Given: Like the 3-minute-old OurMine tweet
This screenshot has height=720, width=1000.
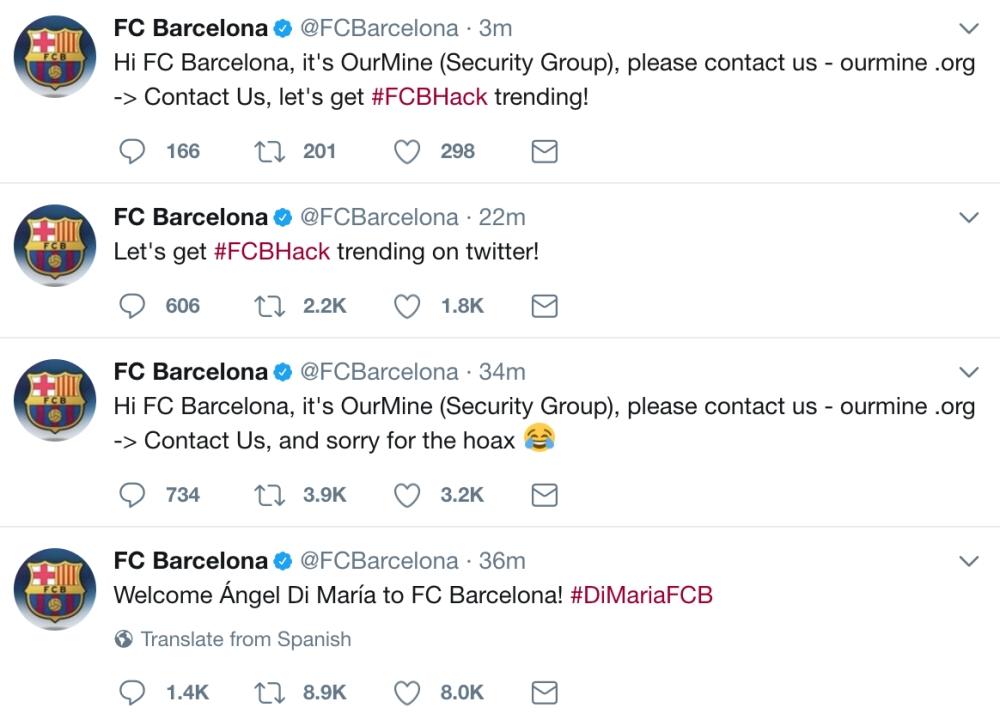Looking at the screenshot, I should [x=407, y=152].
